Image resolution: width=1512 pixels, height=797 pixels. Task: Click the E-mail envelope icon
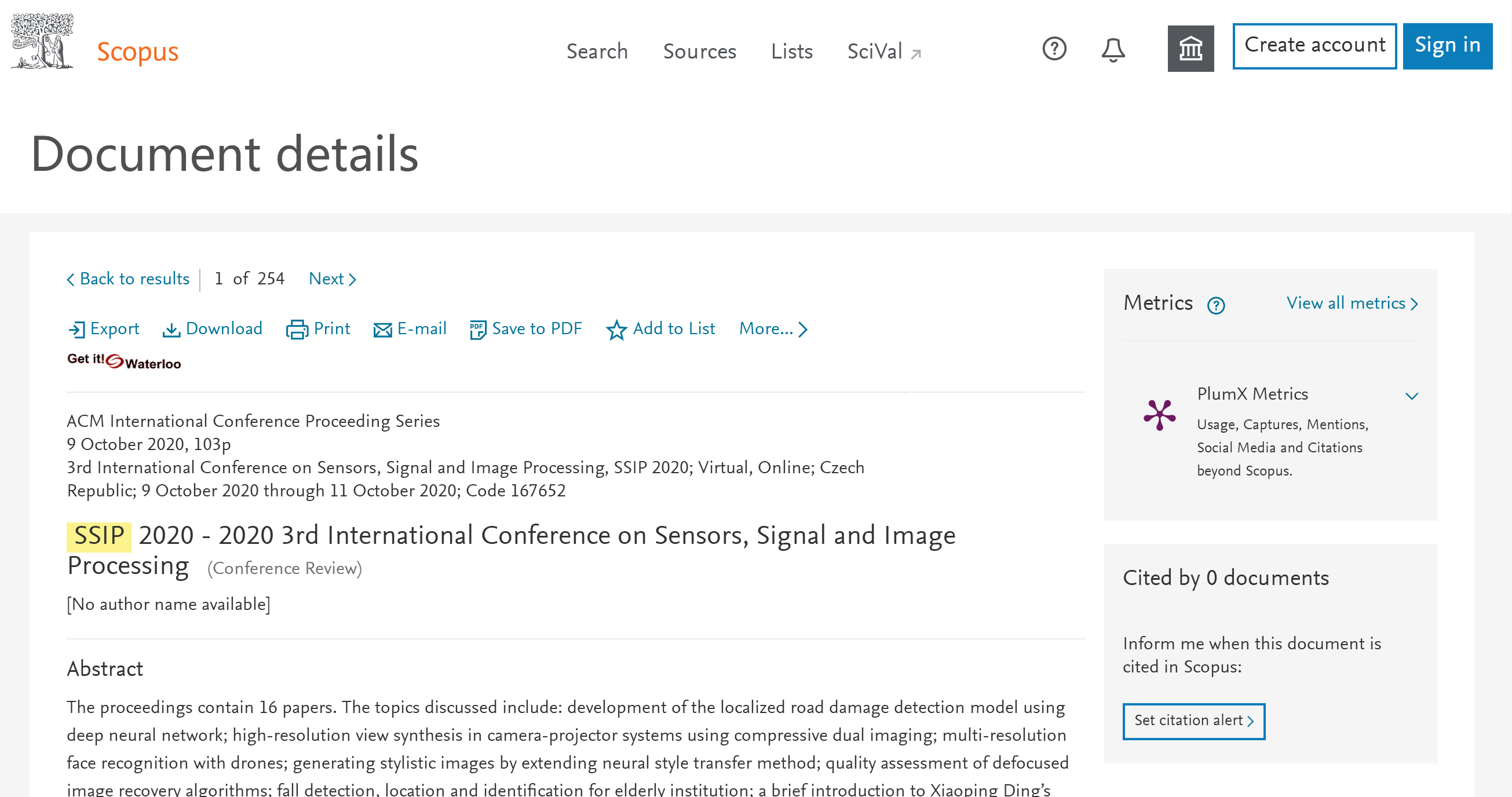[383, 330]
